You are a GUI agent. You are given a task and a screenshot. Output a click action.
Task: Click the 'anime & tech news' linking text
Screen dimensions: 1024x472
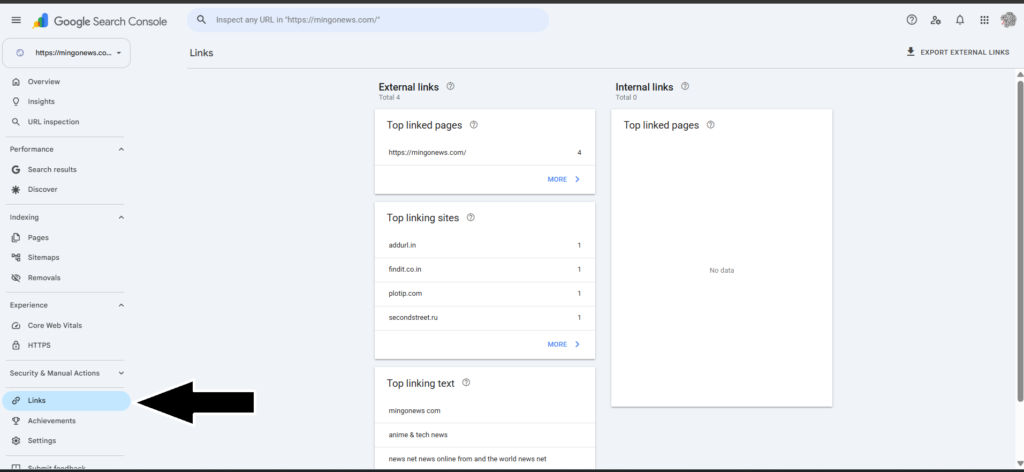click(418, 435)
